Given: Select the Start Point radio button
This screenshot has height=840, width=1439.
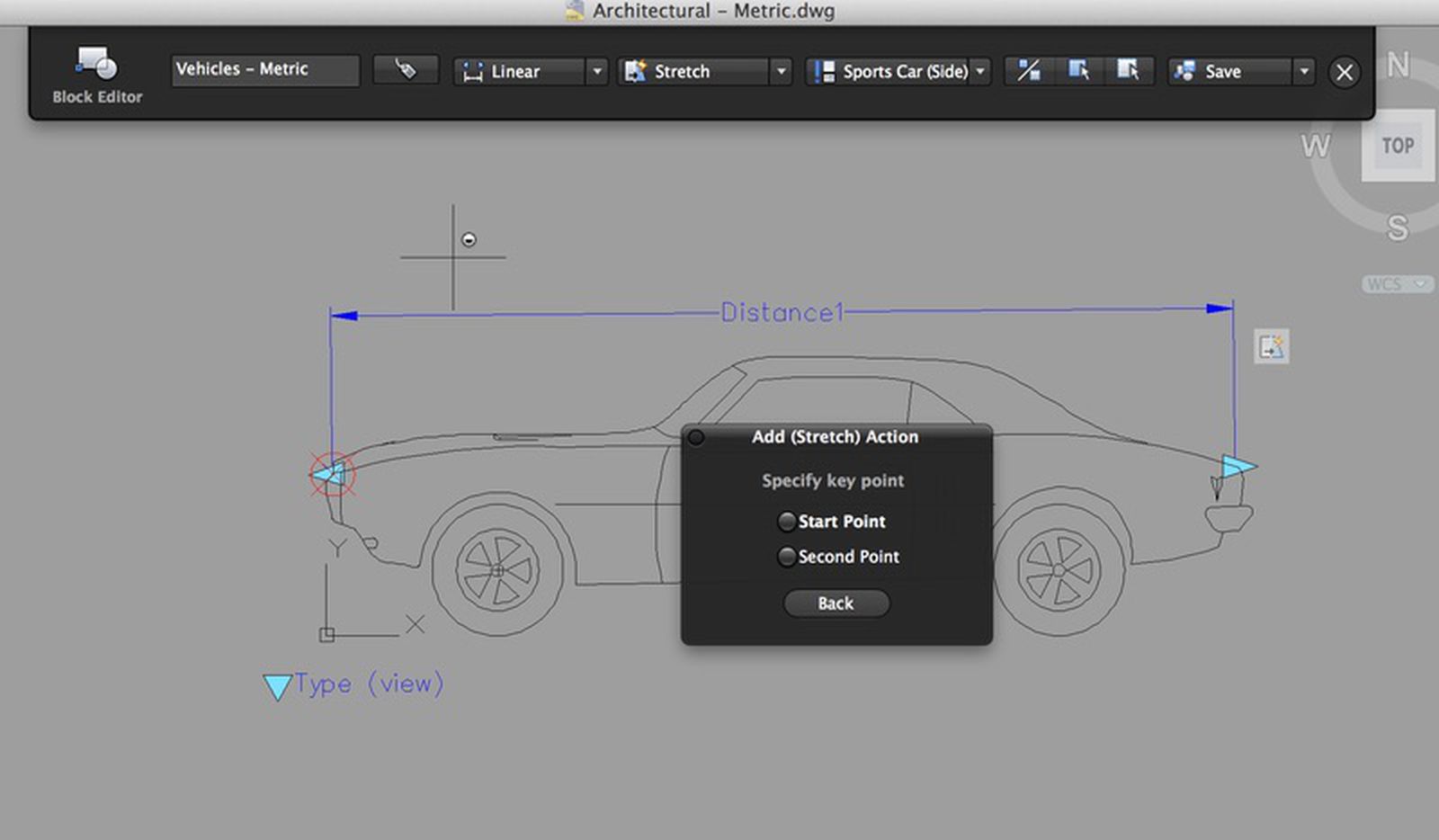Looking at the screenshot, I should pyautogui.click(x=787, y=521).
